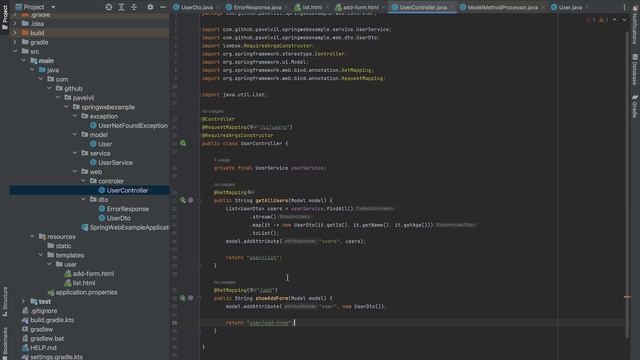Click the "/ui/users" RequestMapping URL
Viewport: 640px width, 360px height.
coord(273,127)
